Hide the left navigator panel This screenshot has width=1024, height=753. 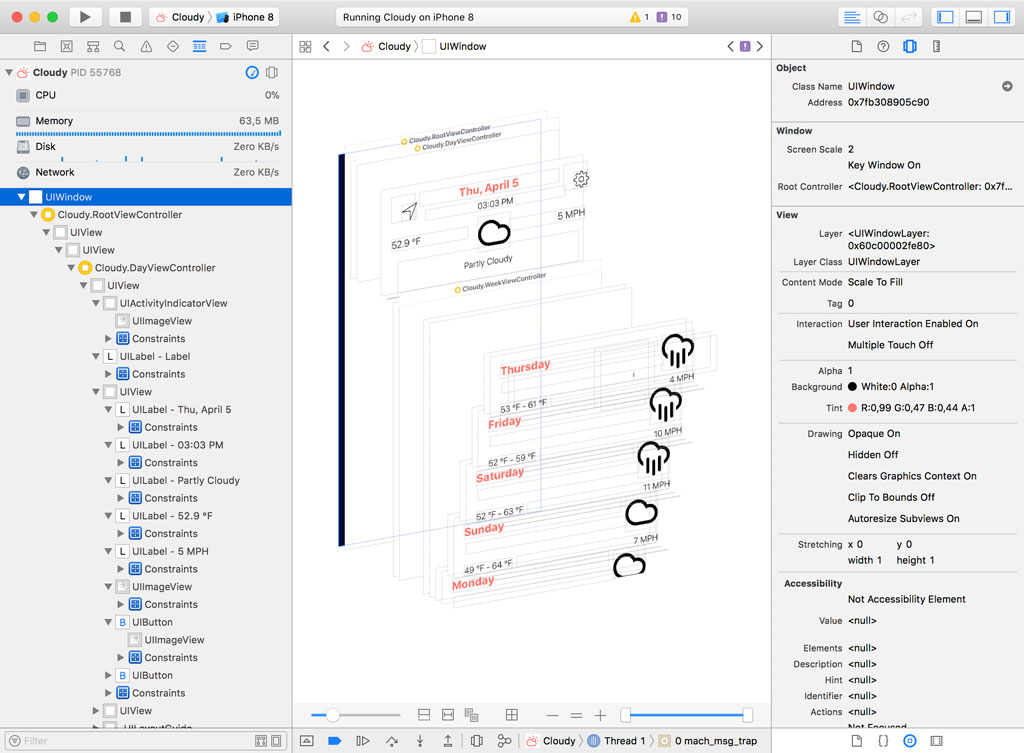pyautogui.click(x=945, y=17)
